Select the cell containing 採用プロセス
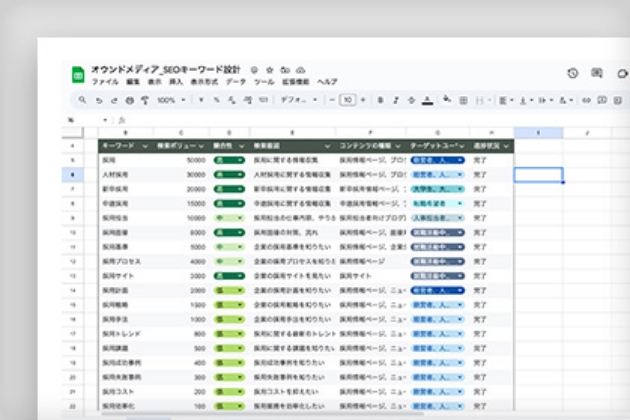This screenshot has height=420, width=630. [x=127, y=262]
